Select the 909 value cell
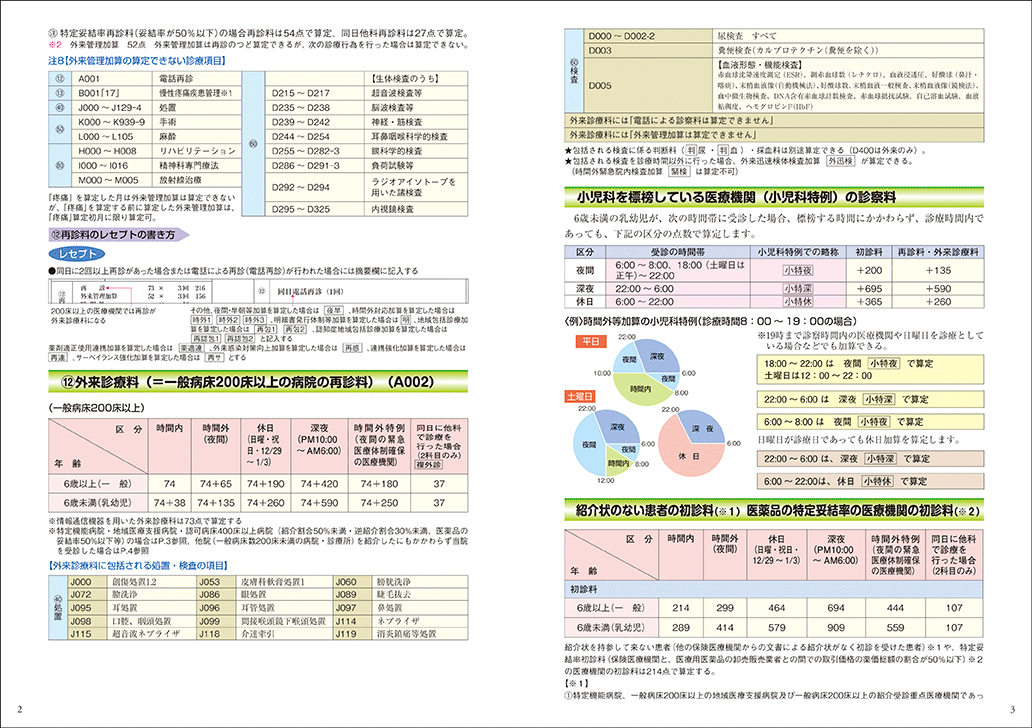 836,627
